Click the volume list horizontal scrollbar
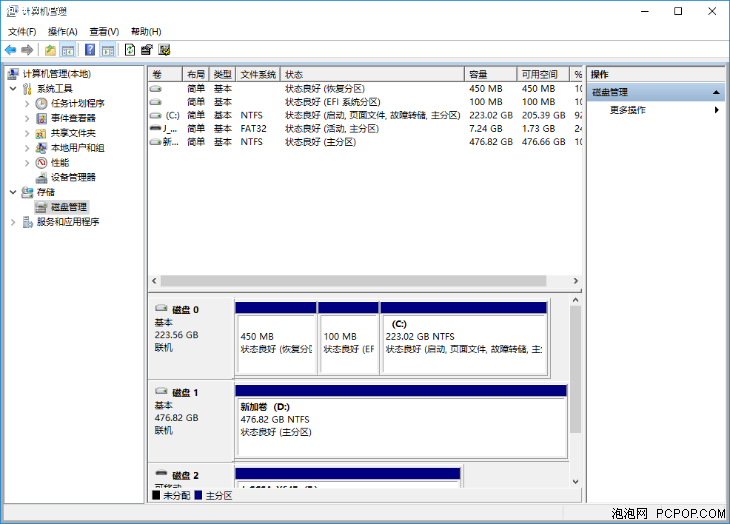Viewport: 730px width, 524px height. coord(353,281)
